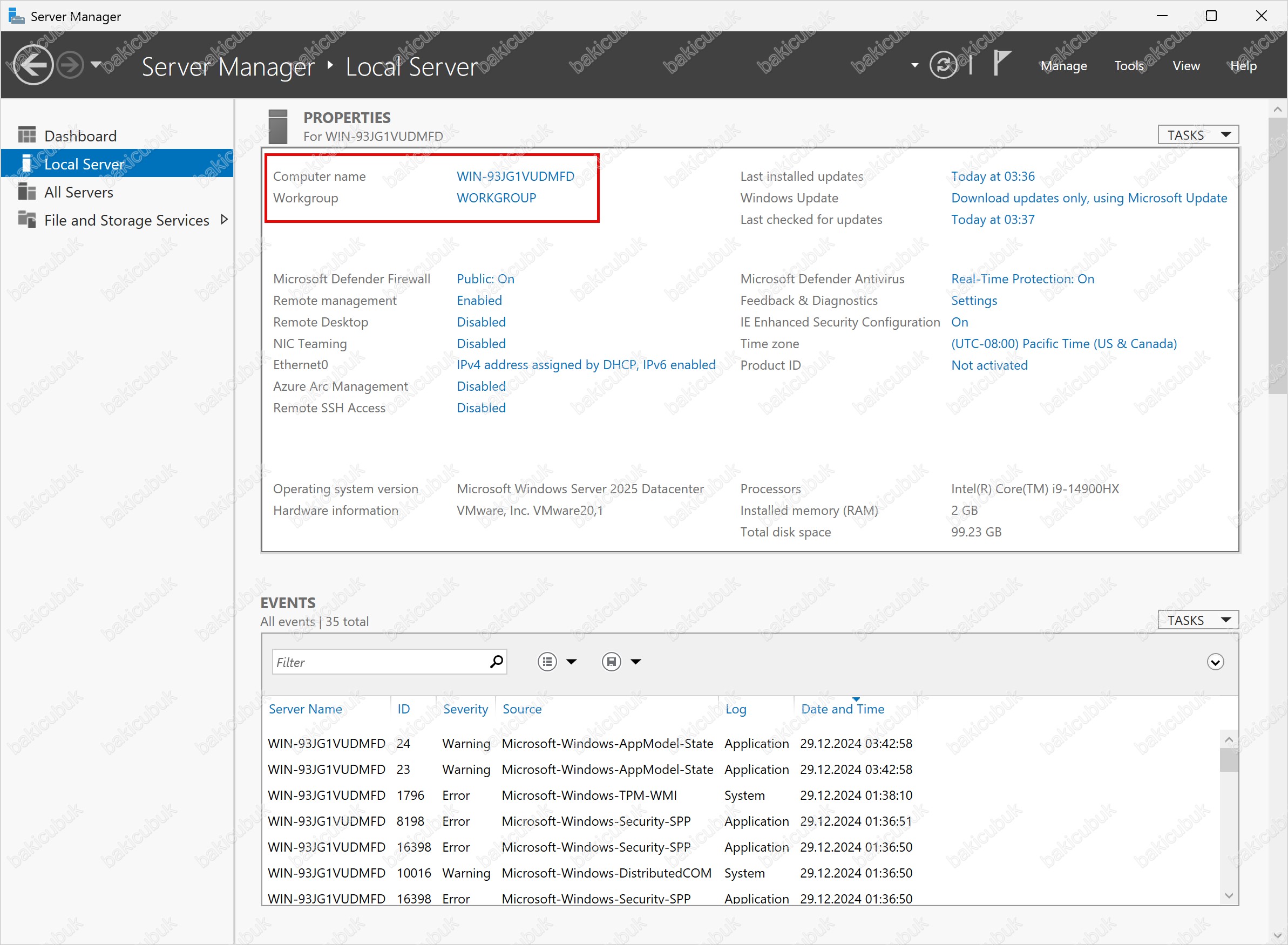Click the events list scrollbar thumb

(x=1229, y=760)
